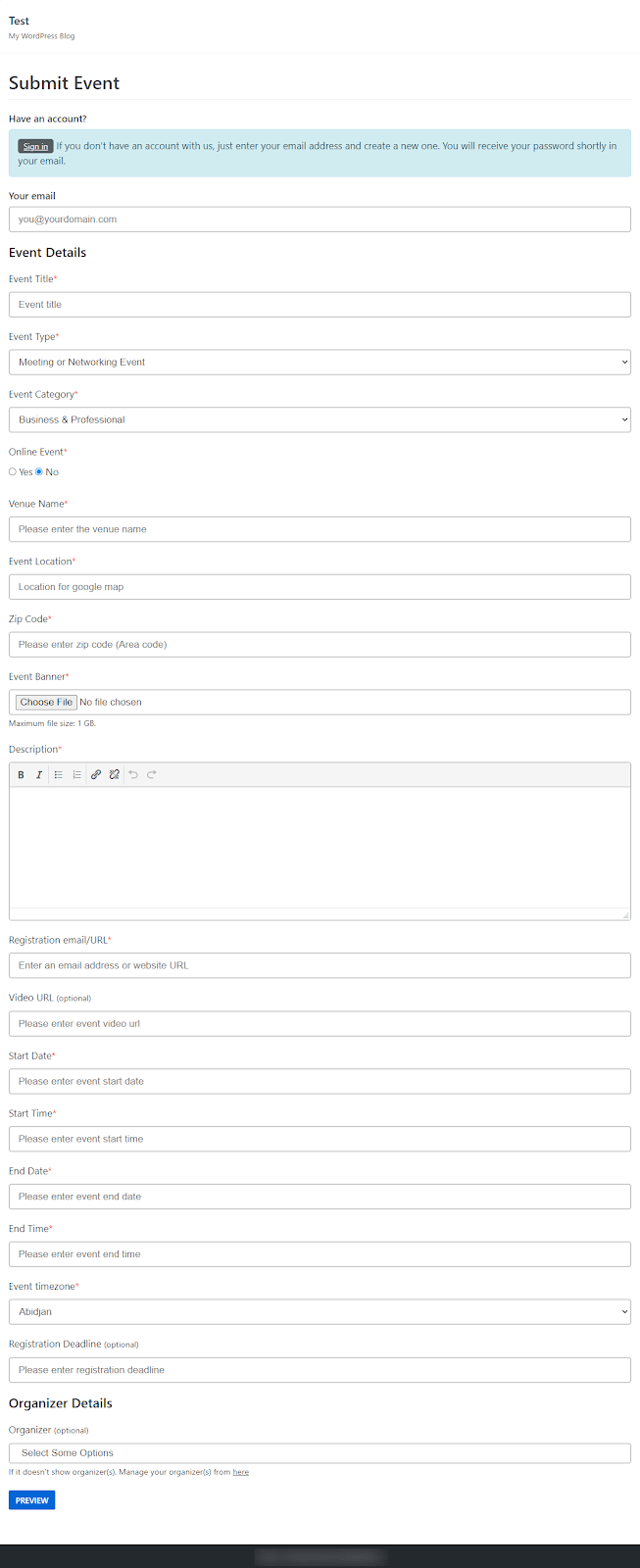
Task: Choose File for Event Banner
Action: pyautogui.click(x=46, y=702)
